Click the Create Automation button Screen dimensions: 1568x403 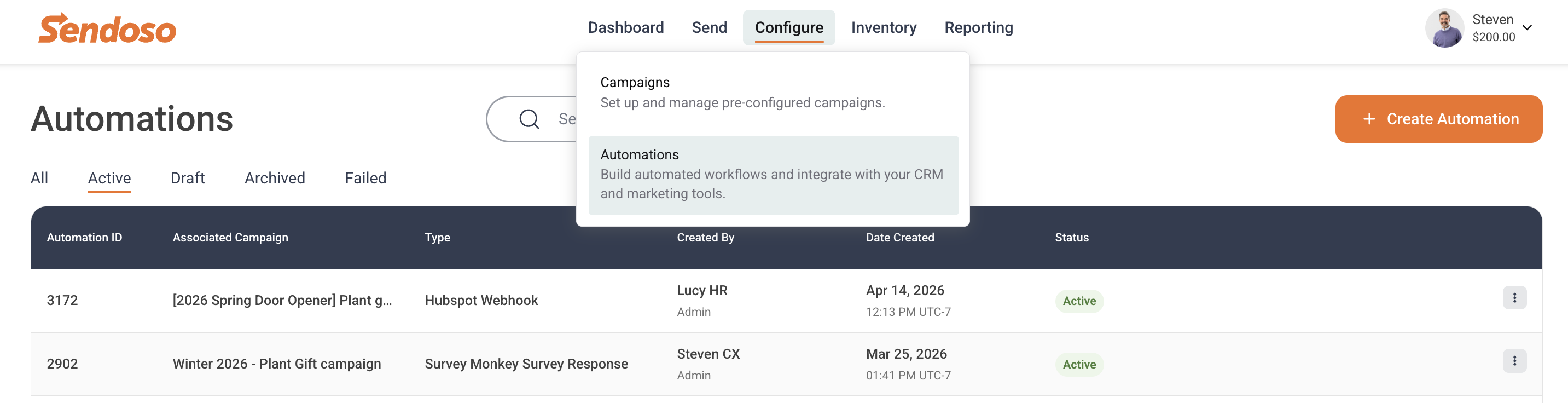pos(1438,119)
